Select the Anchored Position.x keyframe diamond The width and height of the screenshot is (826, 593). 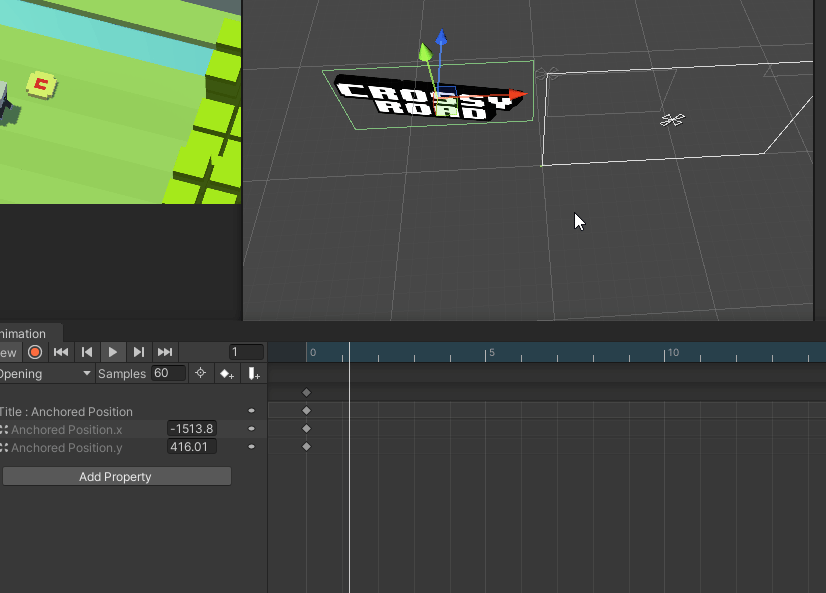point(307,428)
